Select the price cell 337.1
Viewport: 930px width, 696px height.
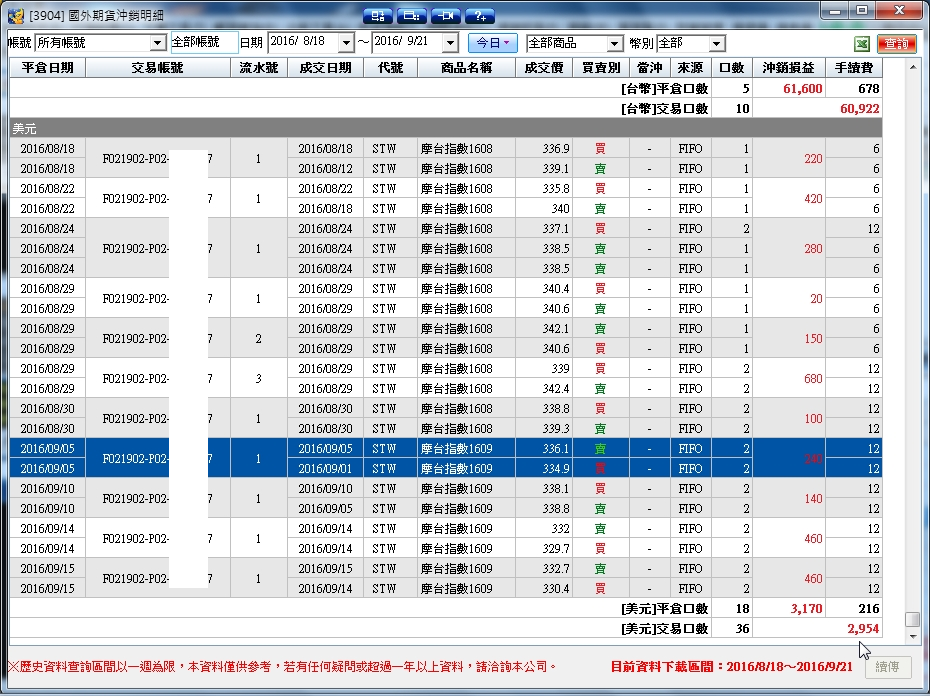(544, 228)
